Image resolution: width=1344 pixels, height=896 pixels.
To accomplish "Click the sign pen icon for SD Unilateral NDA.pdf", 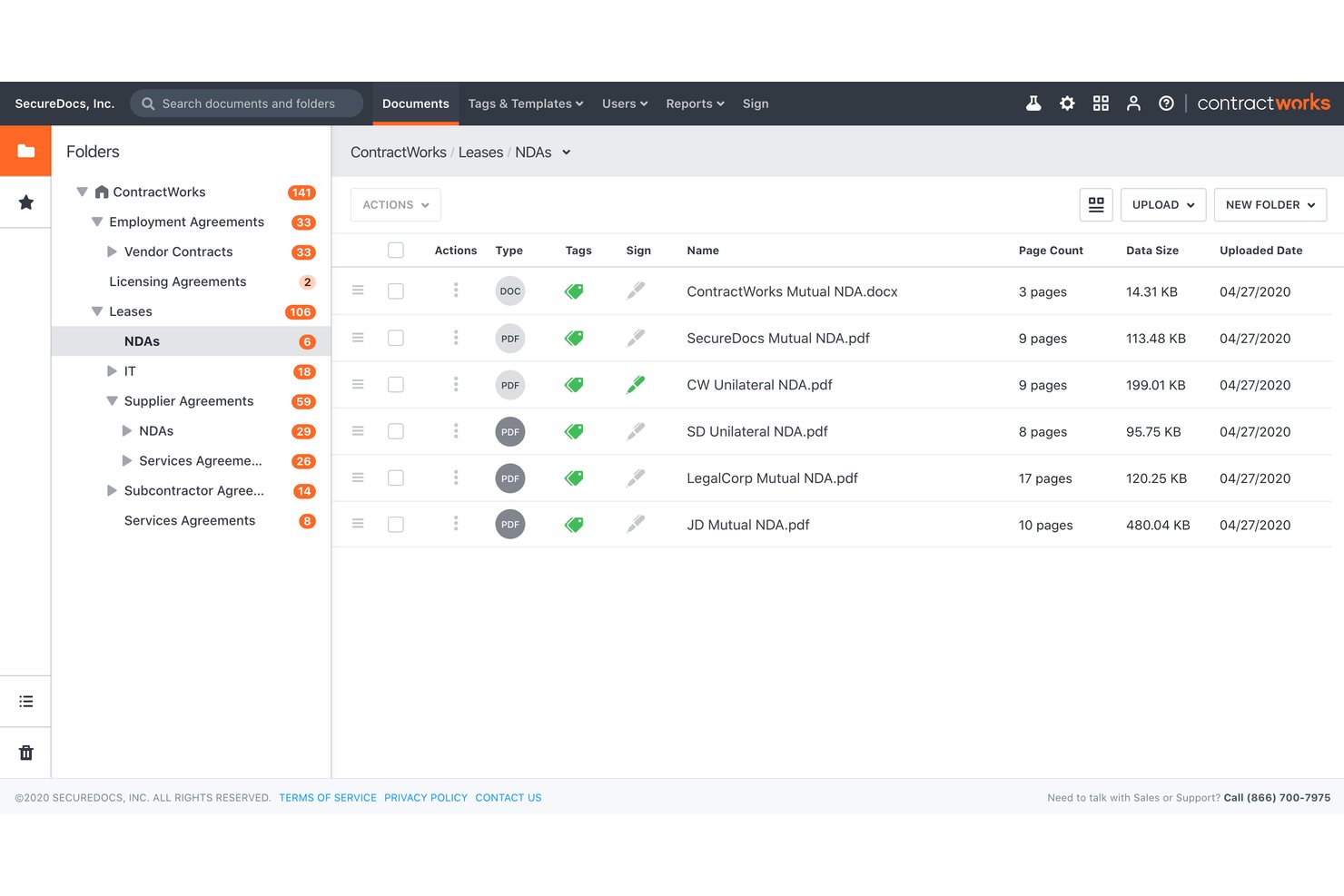I will click(x=636, y=431).
